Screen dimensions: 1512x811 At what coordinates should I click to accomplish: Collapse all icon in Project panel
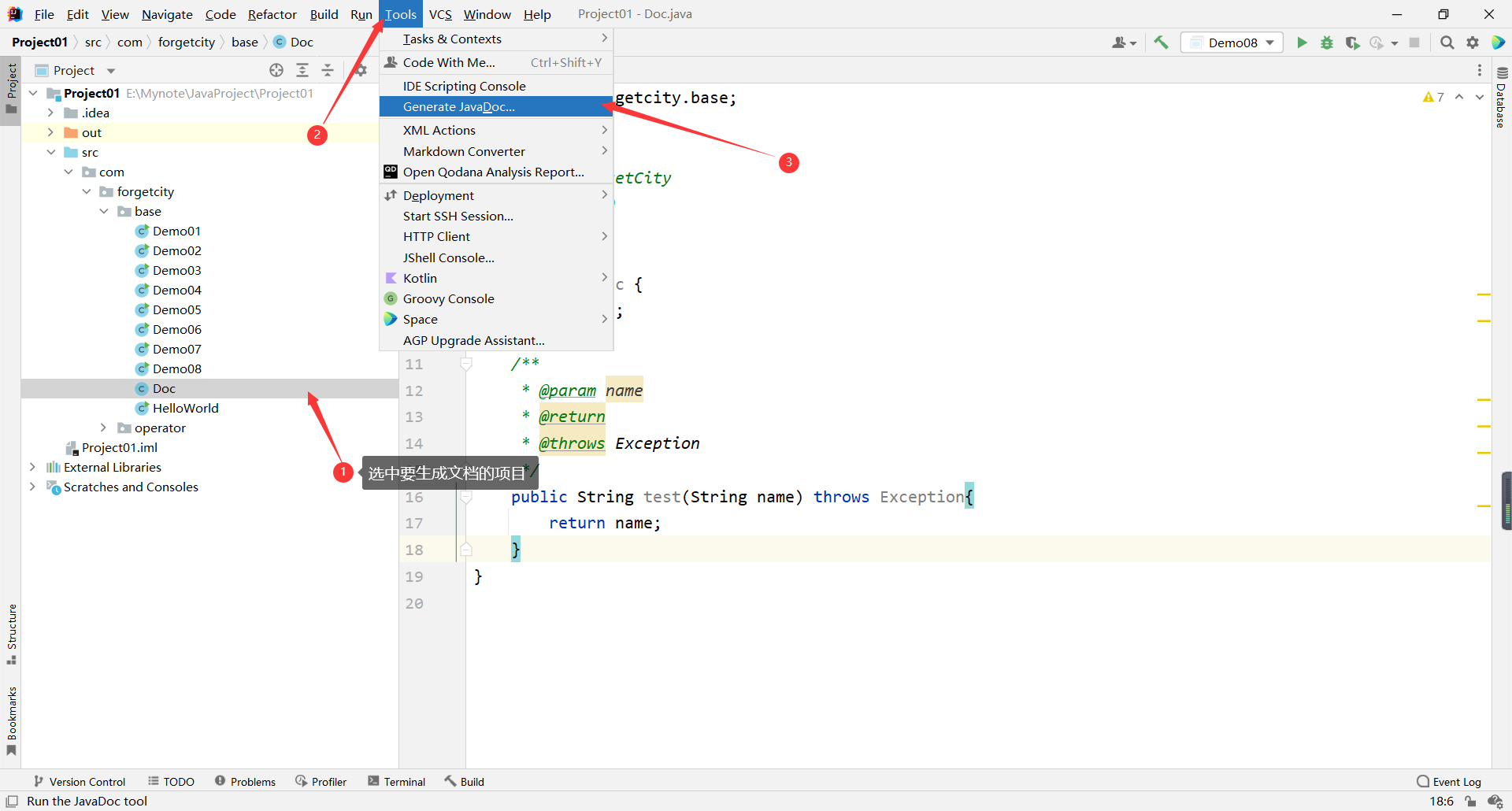point(328,70)
